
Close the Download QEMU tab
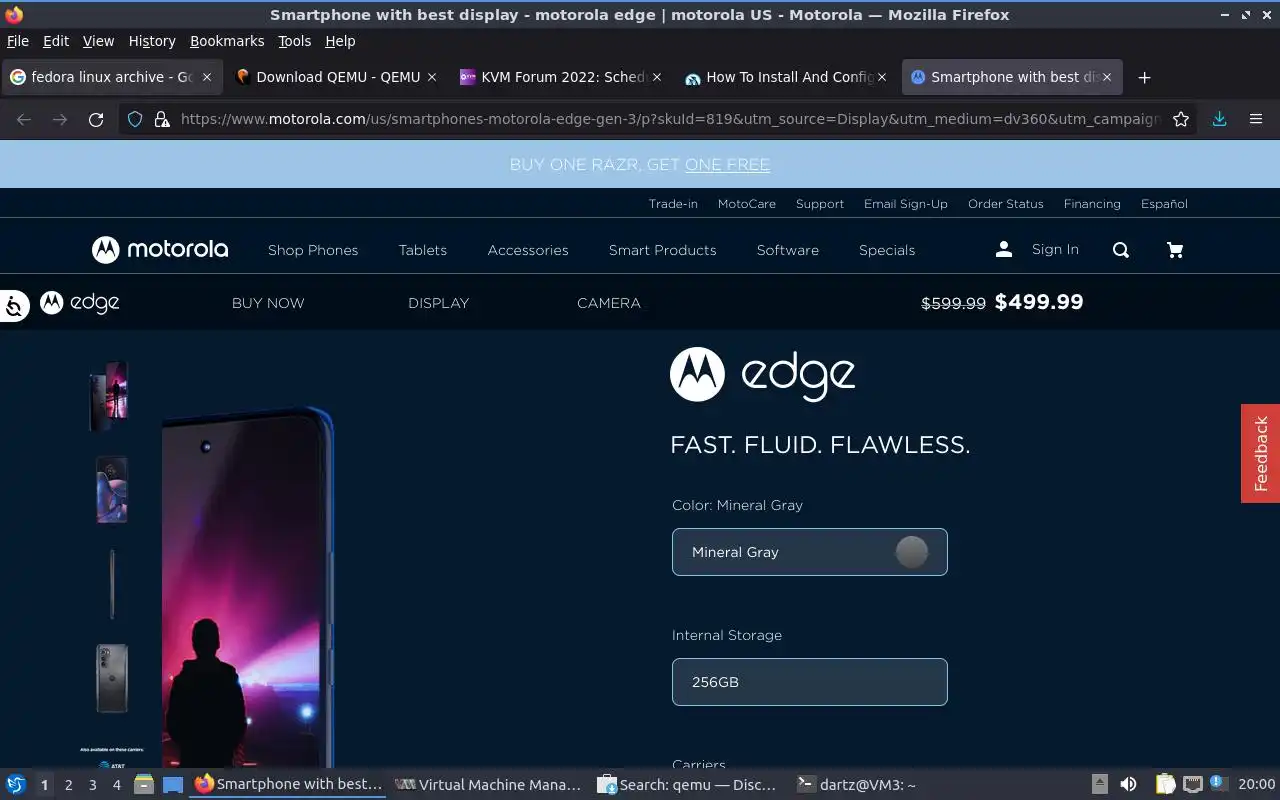tap(432, 77)
